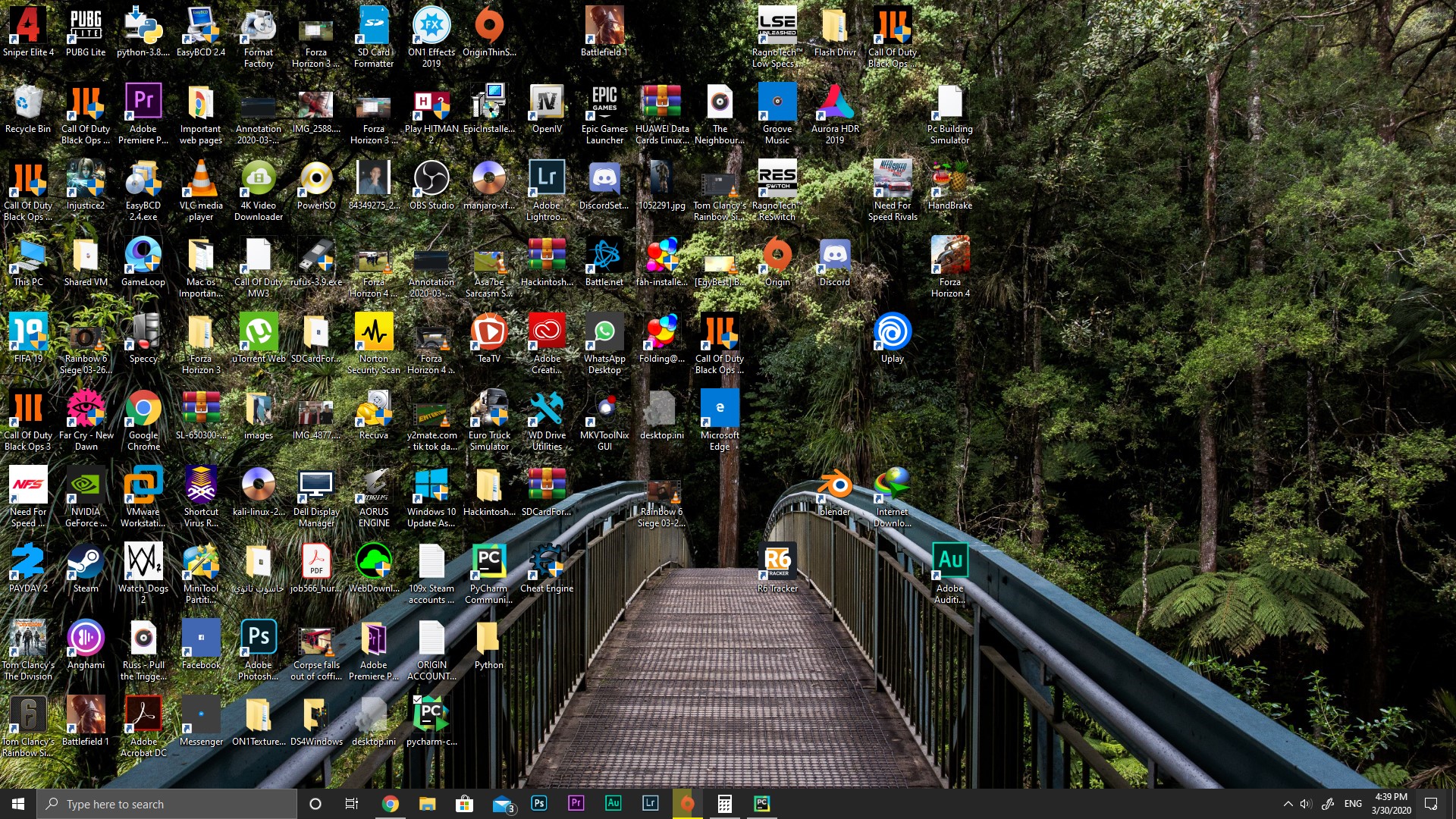Open Microsoft Store from the taskbar
The width and height of the screenshot is (1456, 819).
click(464, 804)
